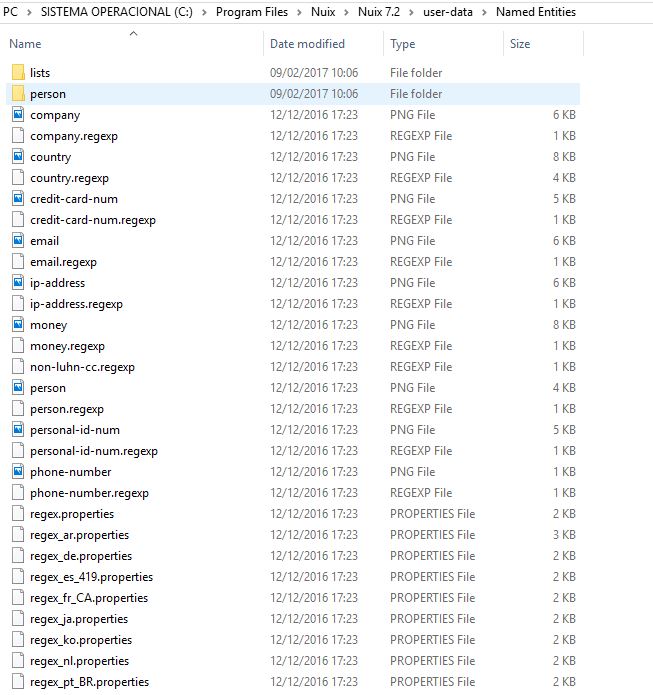Click the regex_es_419.properties file icon
The width and height of the screenshot is (653, 695).
tap(18, 577)
